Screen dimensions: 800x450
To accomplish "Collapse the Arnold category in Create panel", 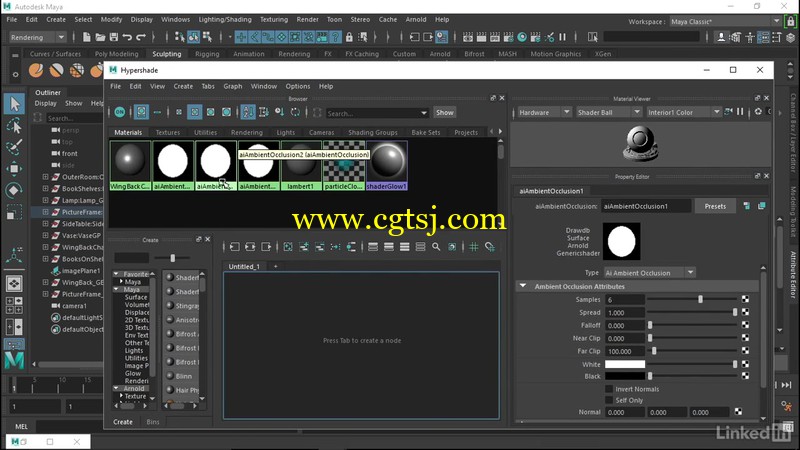I will [x=116, y=388].
